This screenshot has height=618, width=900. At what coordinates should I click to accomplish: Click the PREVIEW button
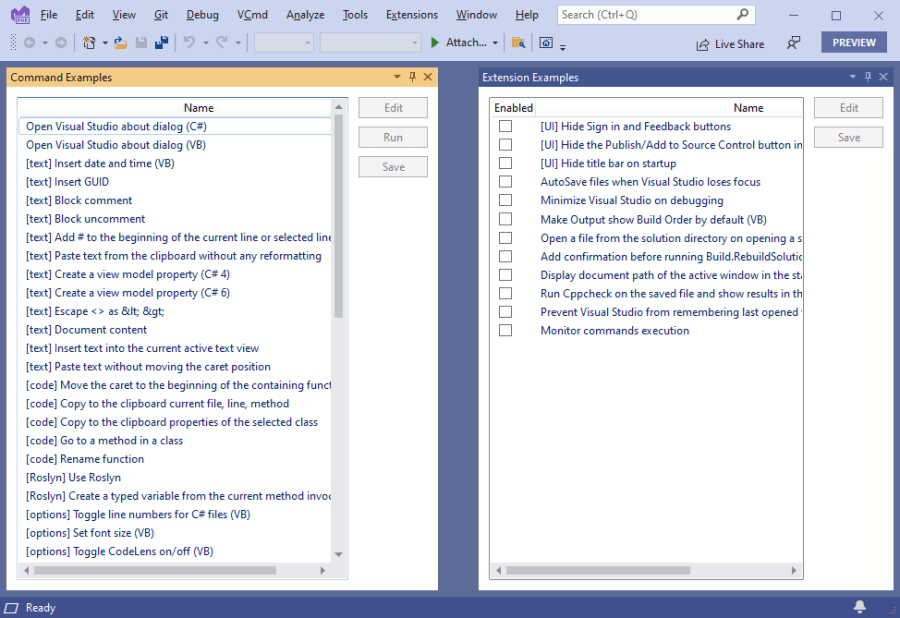853,42
